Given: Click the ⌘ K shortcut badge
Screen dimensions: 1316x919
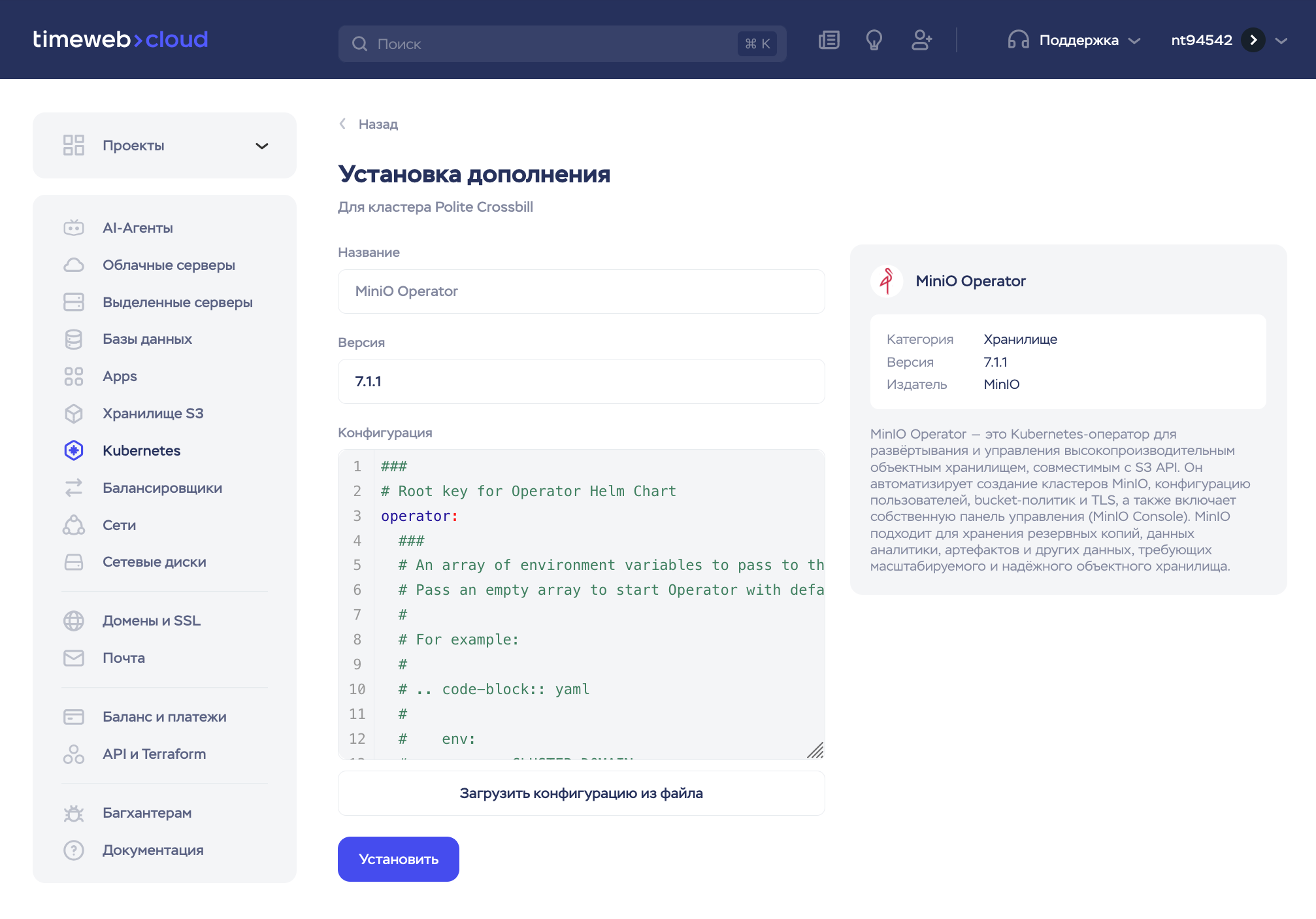Looking at the screenshot, I should tap(757, 44).
